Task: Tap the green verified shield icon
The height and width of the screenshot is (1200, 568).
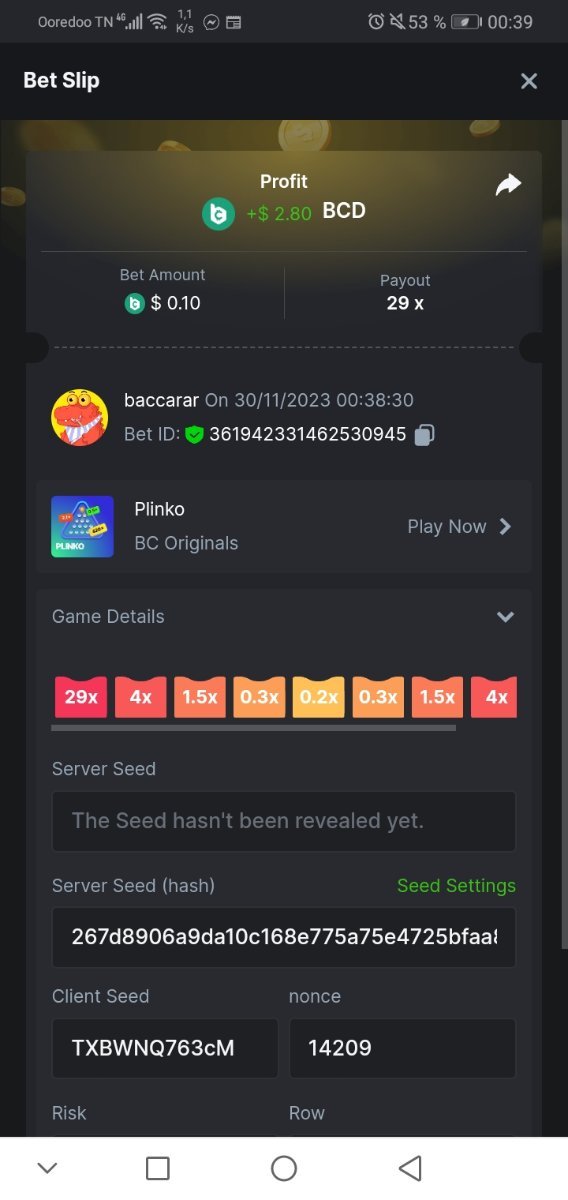Action: coord(195,435)
